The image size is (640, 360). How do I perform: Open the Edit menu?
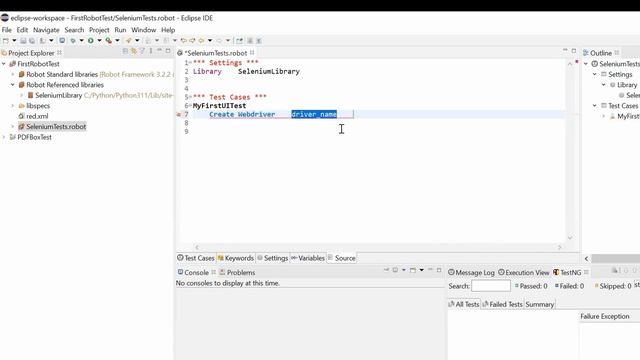point(22,30)
